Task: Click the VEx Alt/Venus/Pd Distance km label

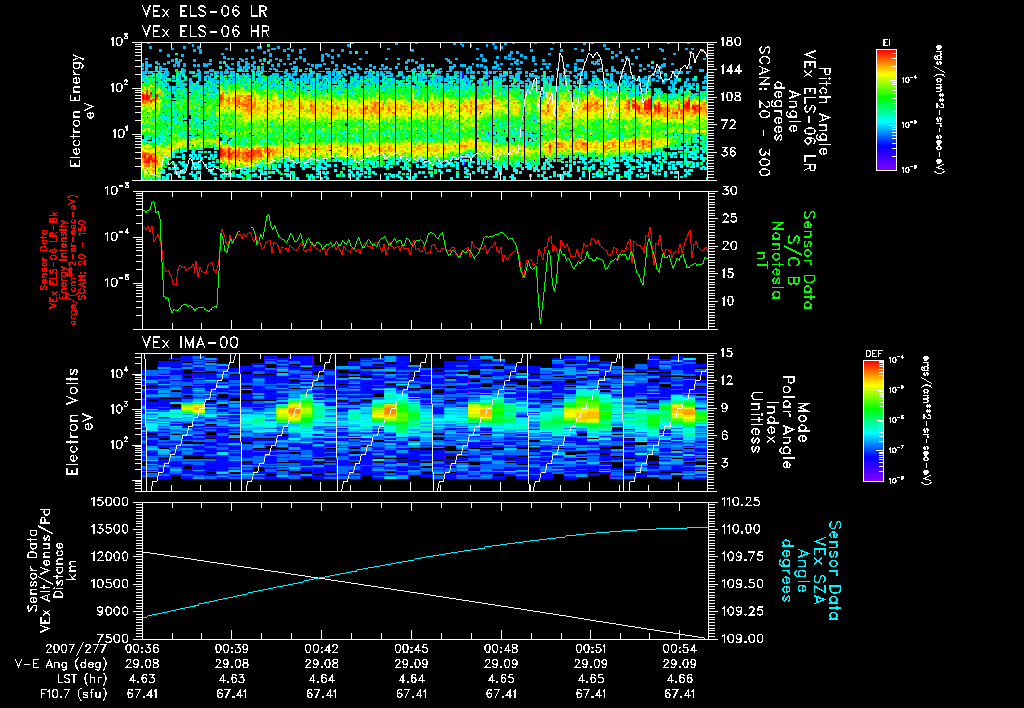Action: (x=52, y=570)
